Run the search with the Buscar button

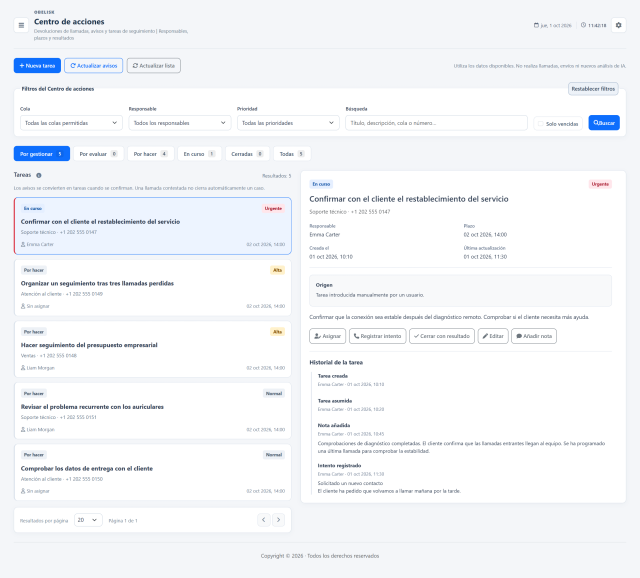click(604, 123)
